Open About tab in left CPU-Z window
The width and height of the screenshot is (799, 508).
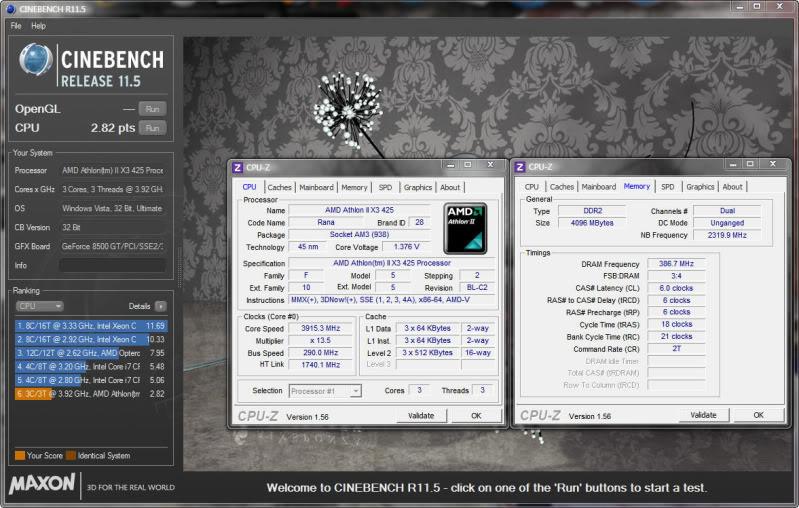450,188
